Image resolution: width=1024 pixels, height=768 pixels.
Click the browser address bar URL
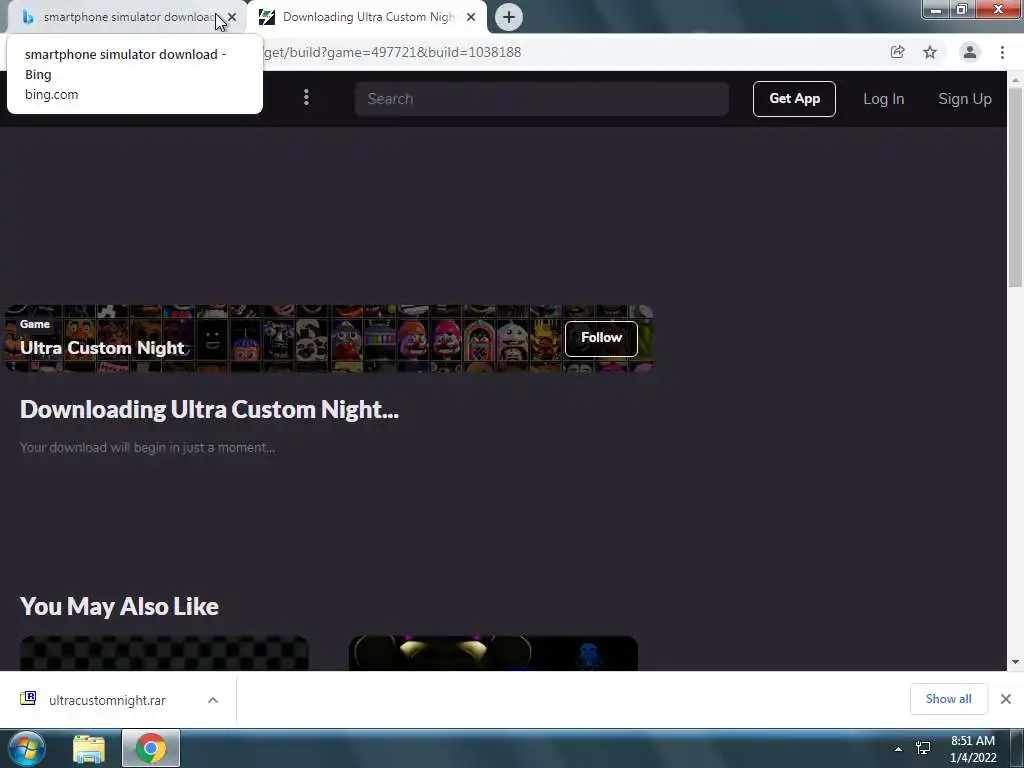(392, 52)
